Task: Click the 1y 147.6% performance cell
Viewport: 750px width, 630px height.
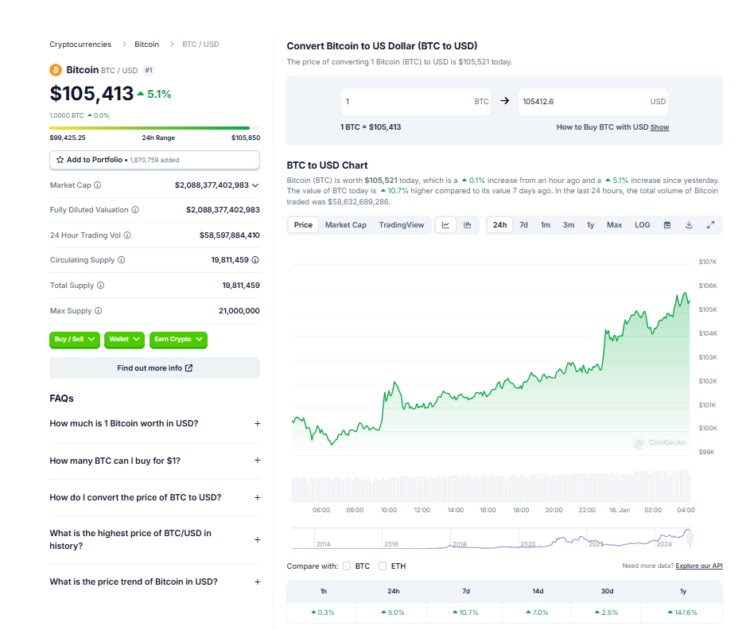Action: click(683, 612)
